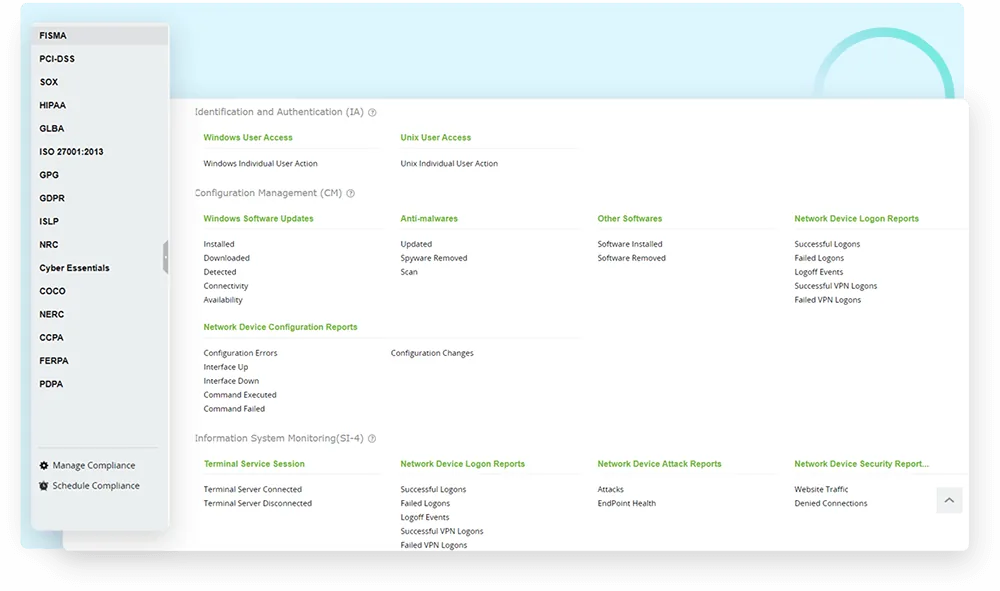The height and width of the screenshot is (591, 1000).
Task: View the Spyware Removed report
Action: pos(434,258)
